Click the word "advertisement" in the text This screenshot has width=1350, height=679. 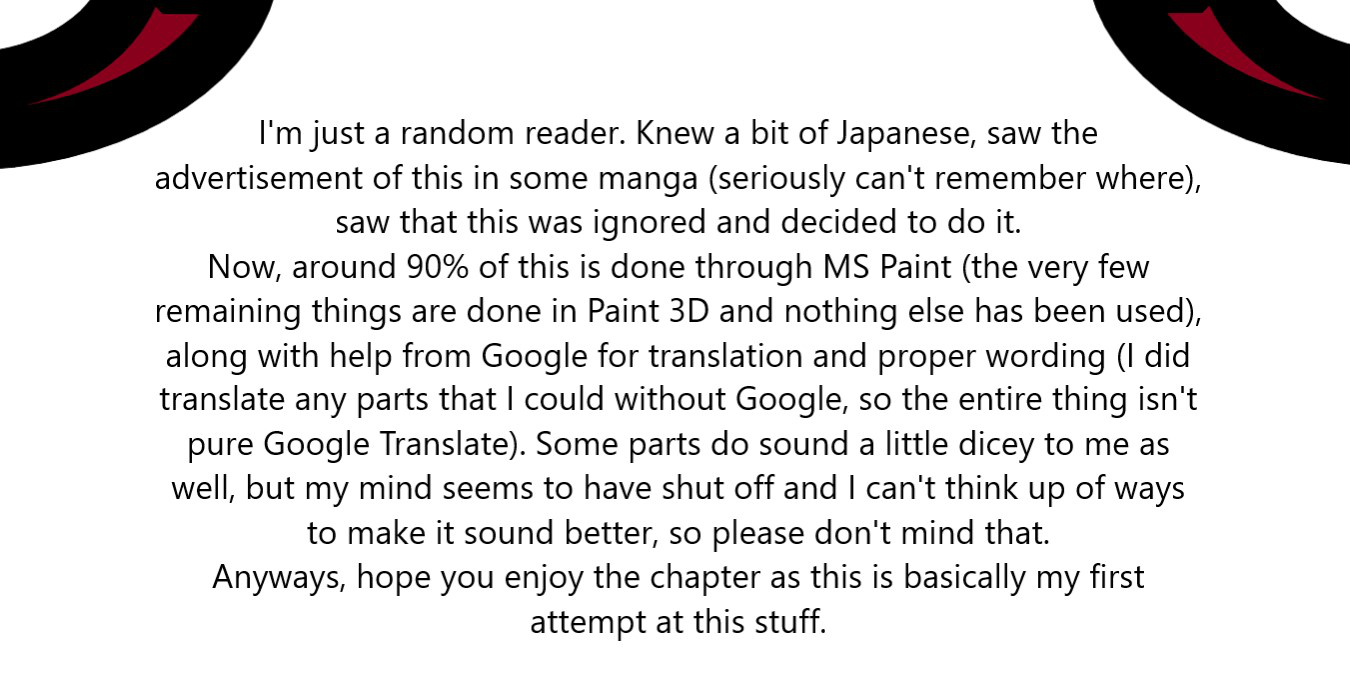(258, 178)
